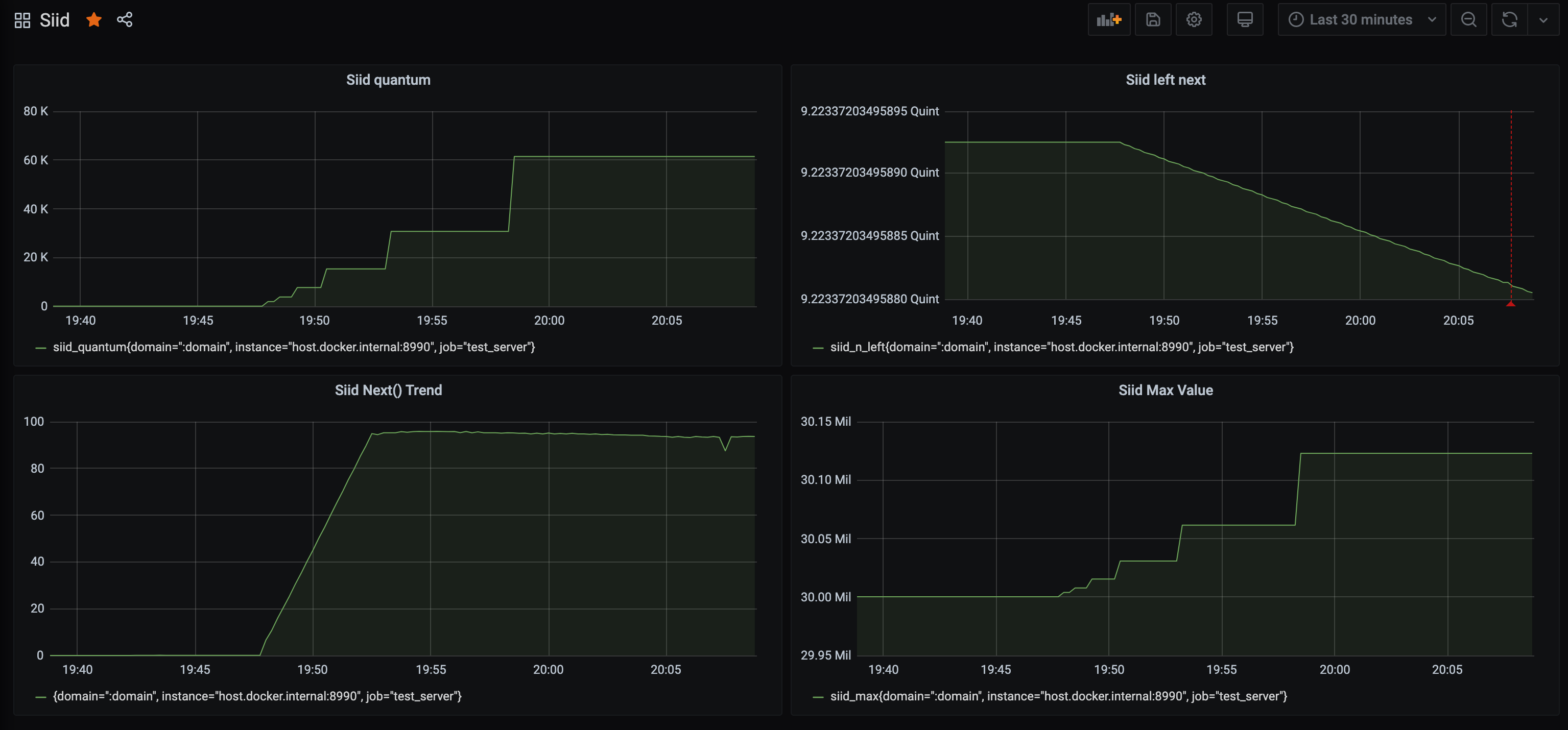Click Siid Max Value panel title
Screen dimensions: 1568x730
[x=1165, y=390]
